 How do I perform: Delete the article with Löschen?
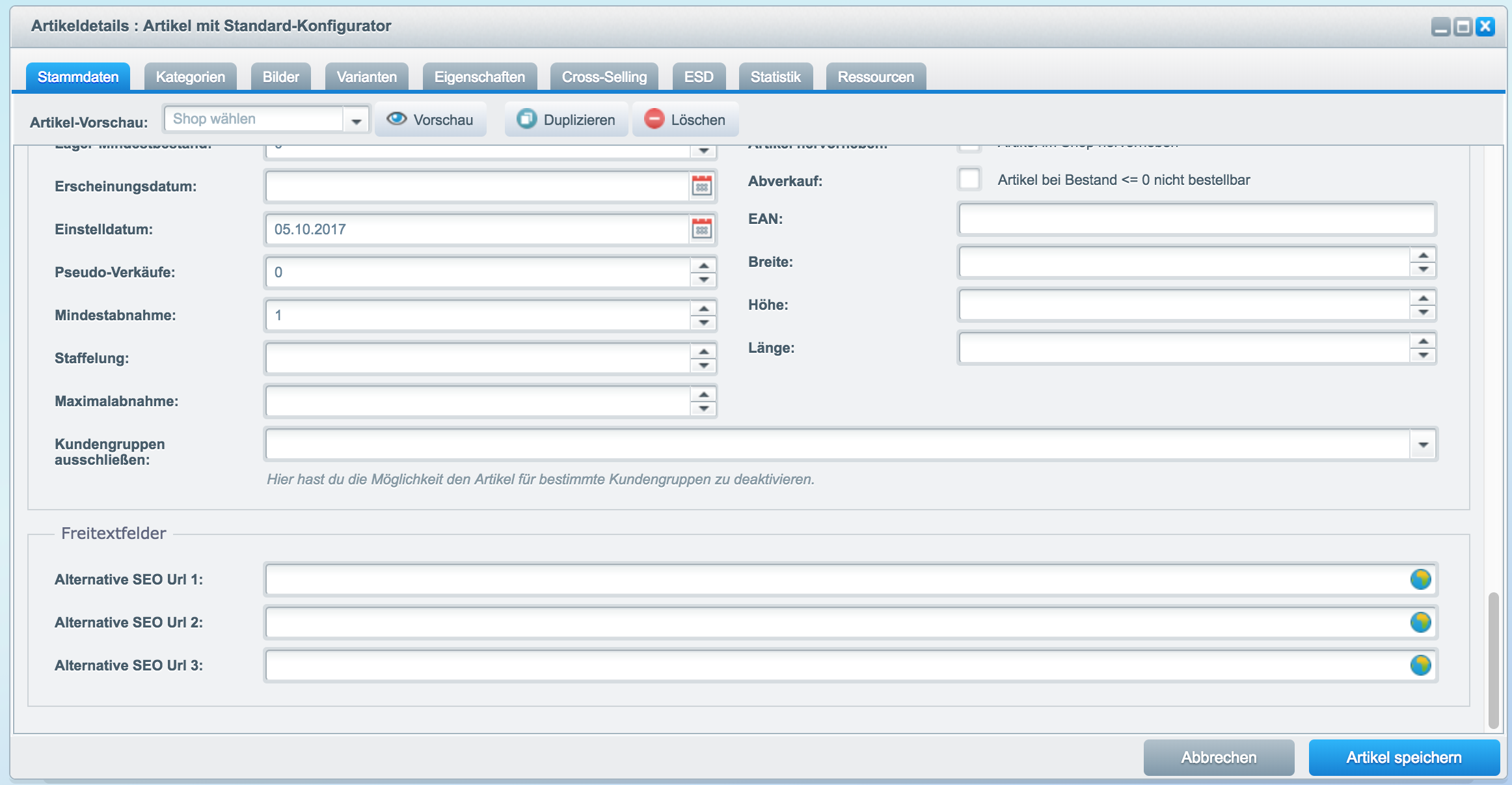685,120
